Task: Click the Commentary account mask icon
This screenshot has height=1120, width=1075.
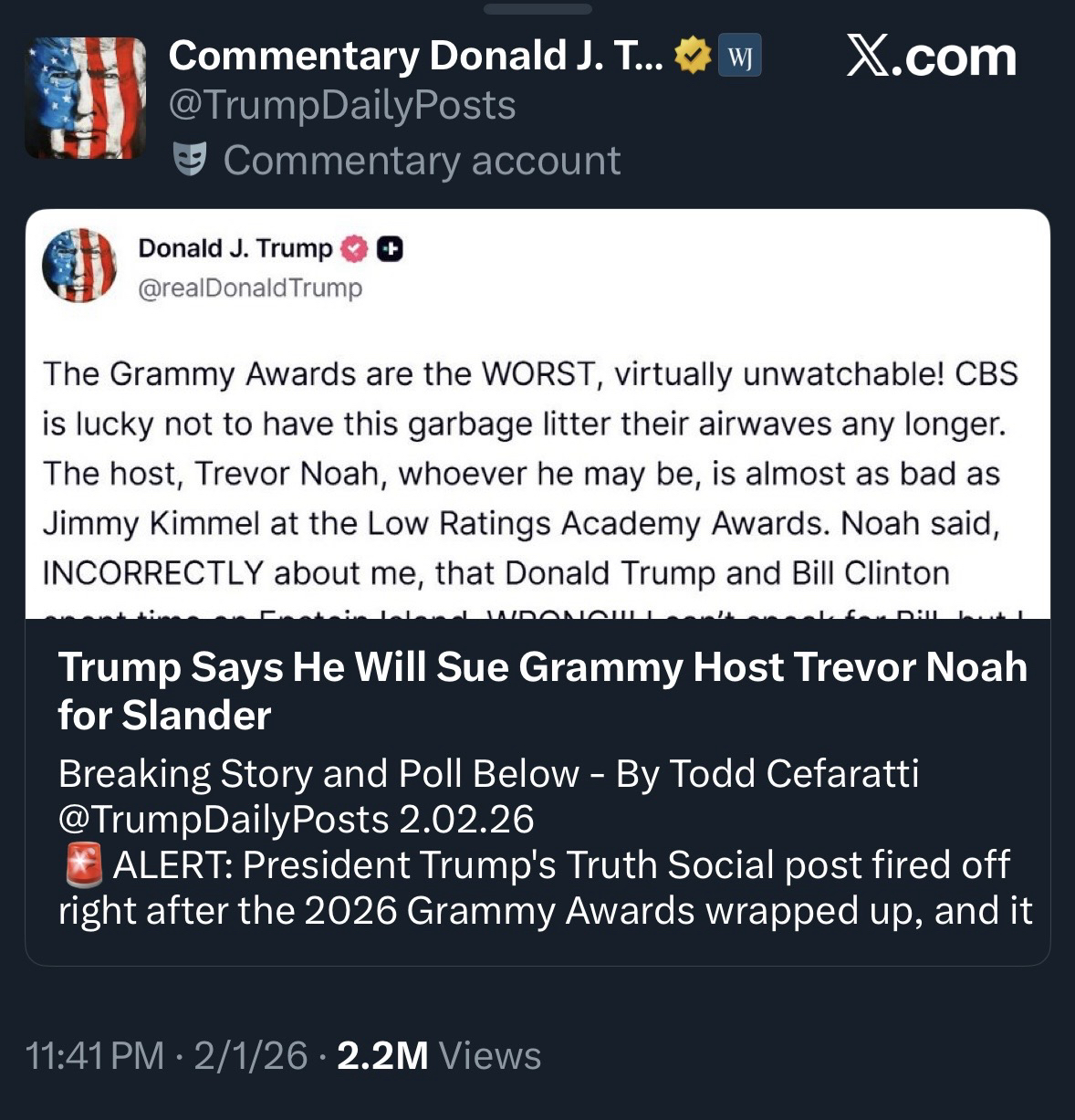Action: click(189, 160)
